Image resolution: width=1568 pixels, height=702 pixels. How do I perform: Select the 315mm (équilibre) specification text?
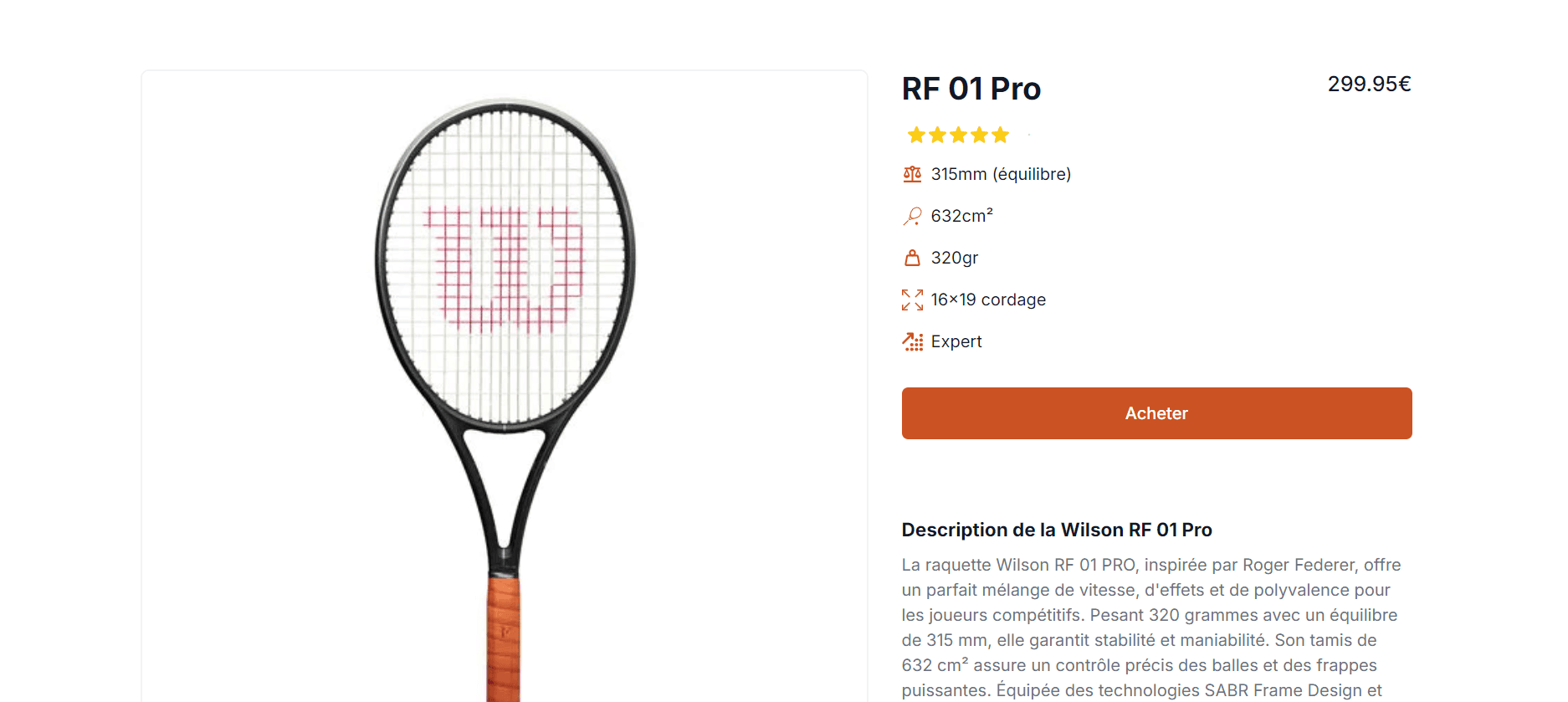click(x=1002, y=173)
